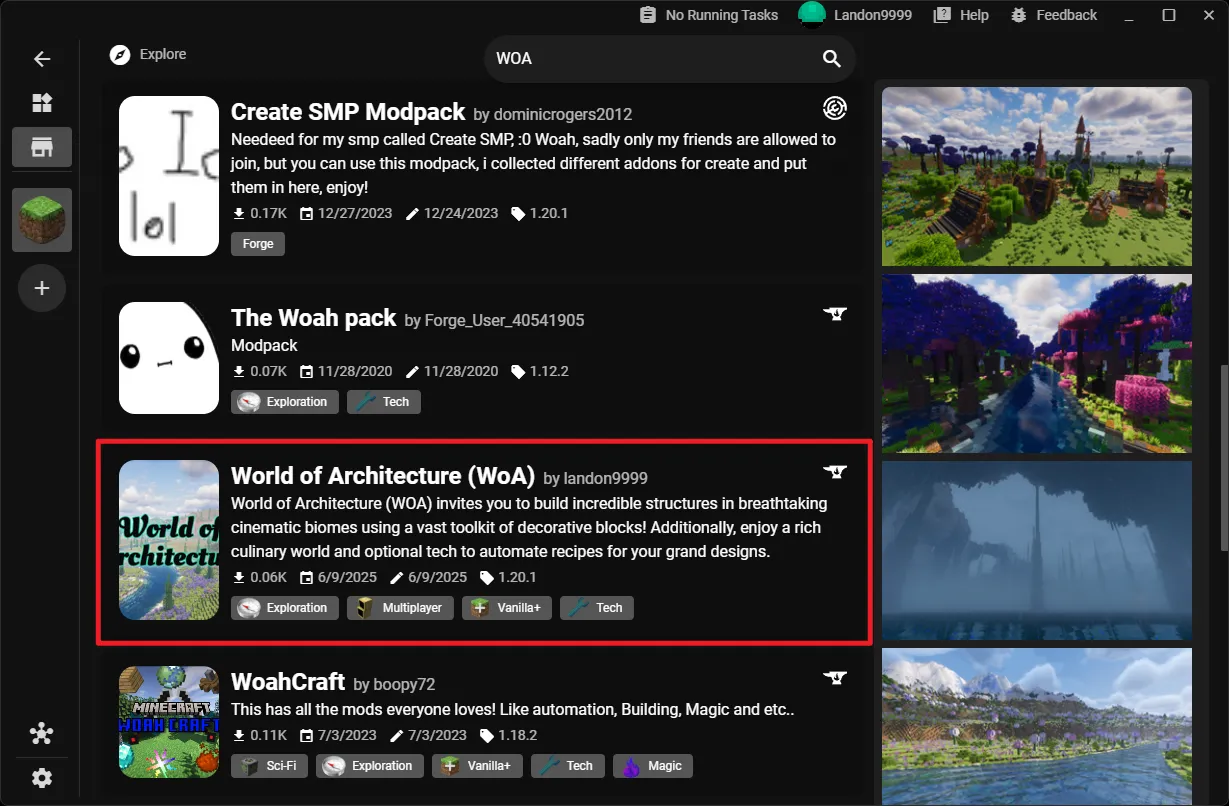Select Exploration tag on WoahCraft
Viewport: 1229px width, 806px height.
(x=369, y=766)
